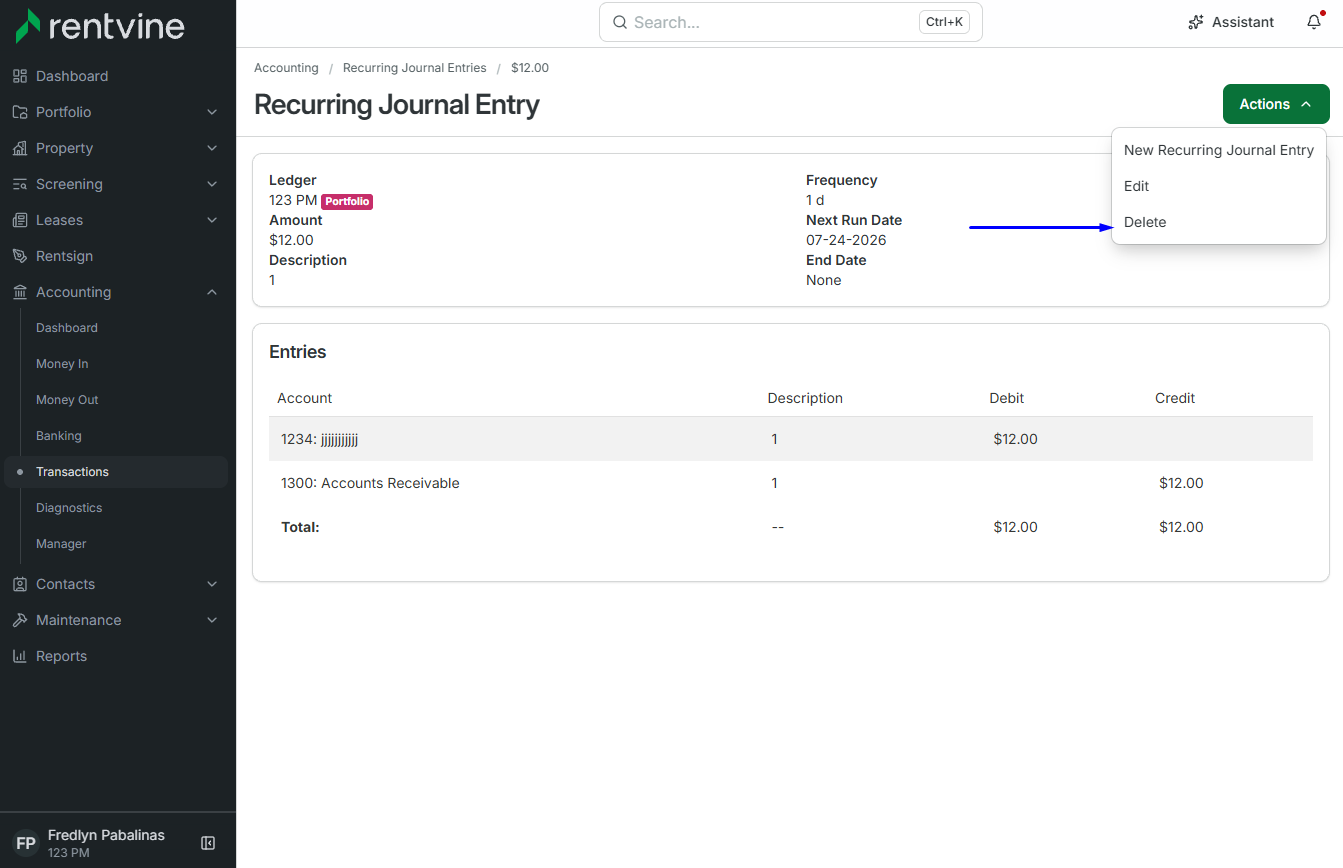The width and height of the screenshot is (1343, 868).
Task: Choose New Recurring Journal Entry
Action: (x=1219, y=150)
